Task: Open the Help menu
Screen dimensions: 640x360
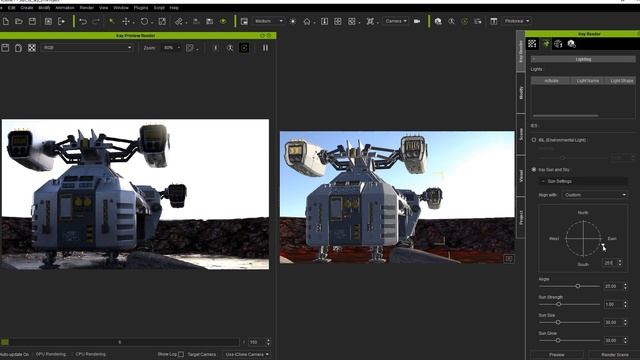Action: 174,8
